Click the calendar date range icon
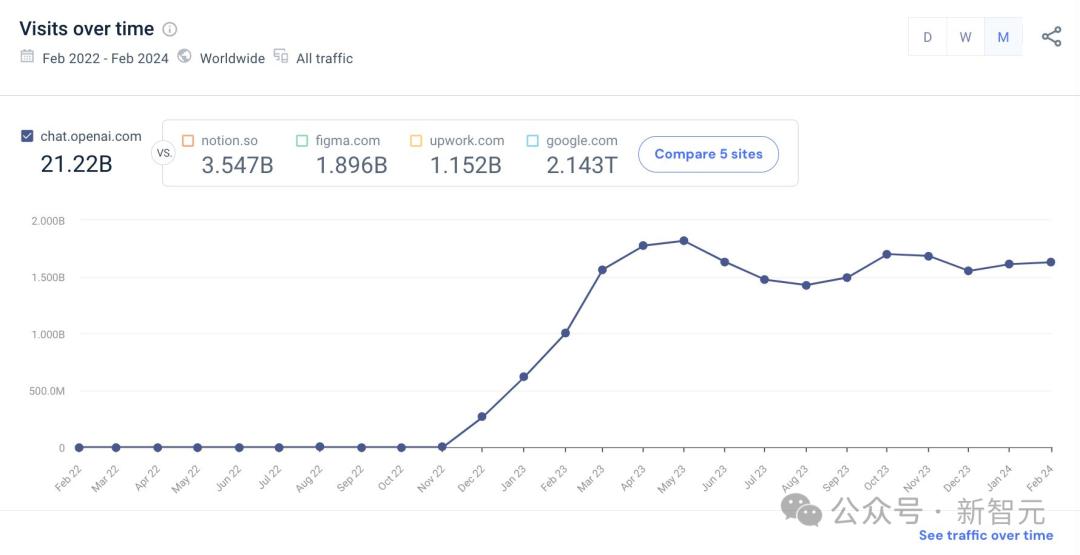 27,57
